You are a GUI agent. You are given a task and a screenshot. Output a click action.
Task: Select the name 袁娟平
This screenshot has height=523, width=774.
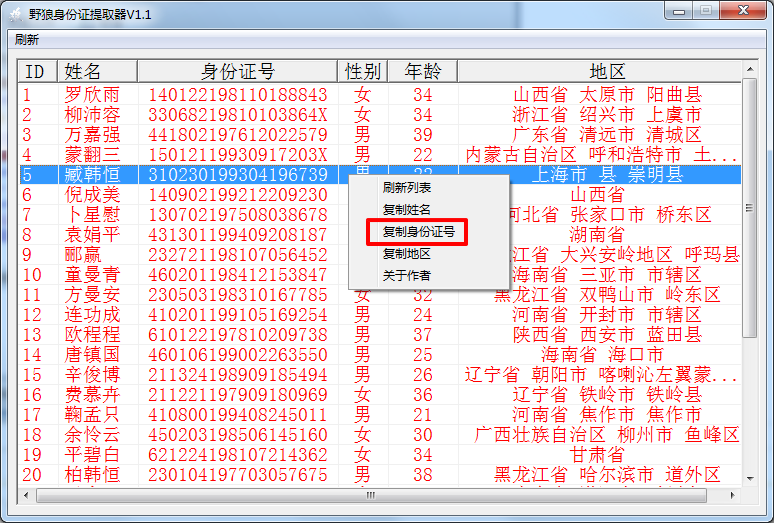click(92, 234)
